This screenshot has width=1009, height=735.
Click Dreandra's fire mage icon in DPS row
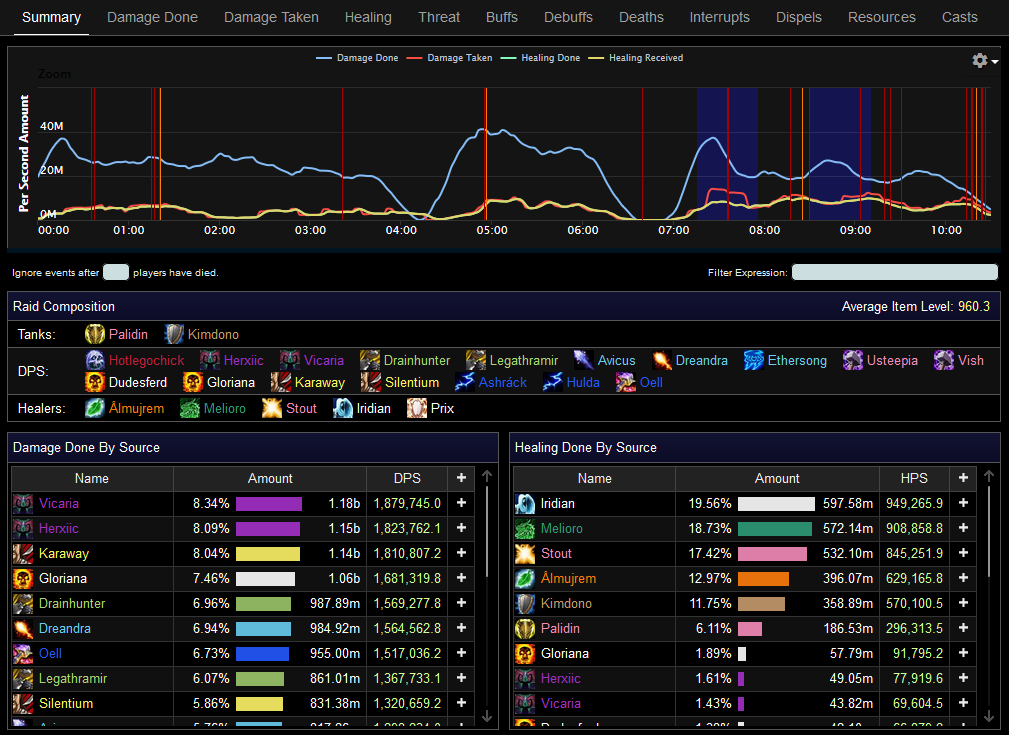click(662, 360)
